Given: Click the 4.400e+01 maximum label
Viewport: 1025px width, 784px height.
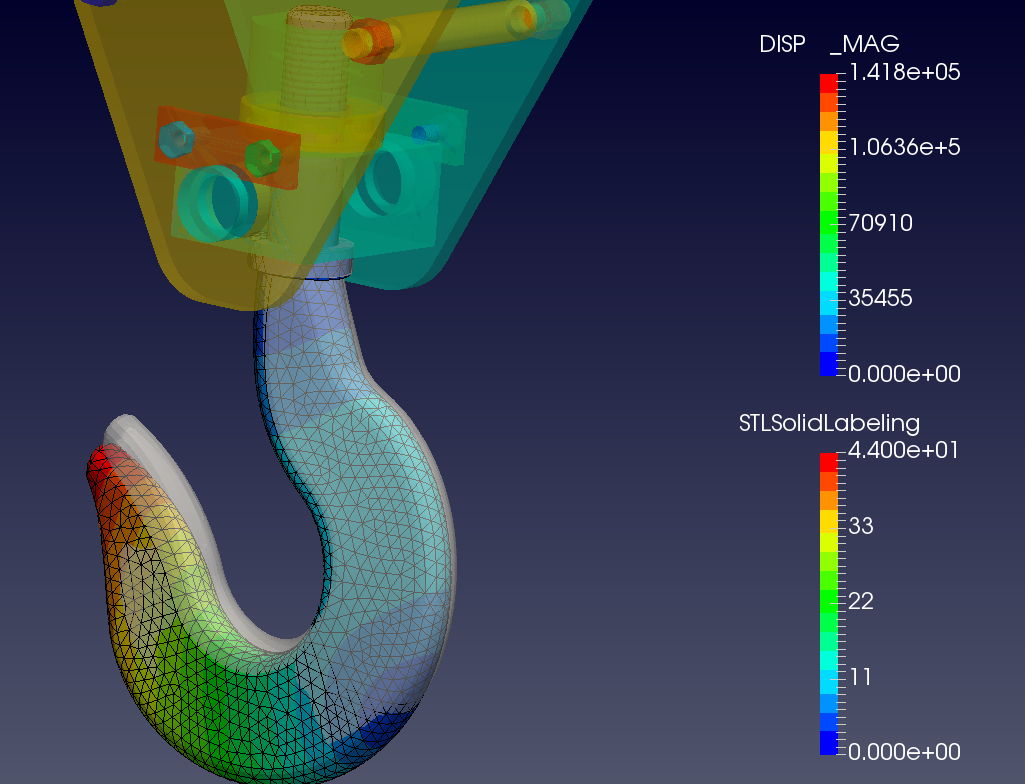Looking at the screenshot, I should coord(903,451).
